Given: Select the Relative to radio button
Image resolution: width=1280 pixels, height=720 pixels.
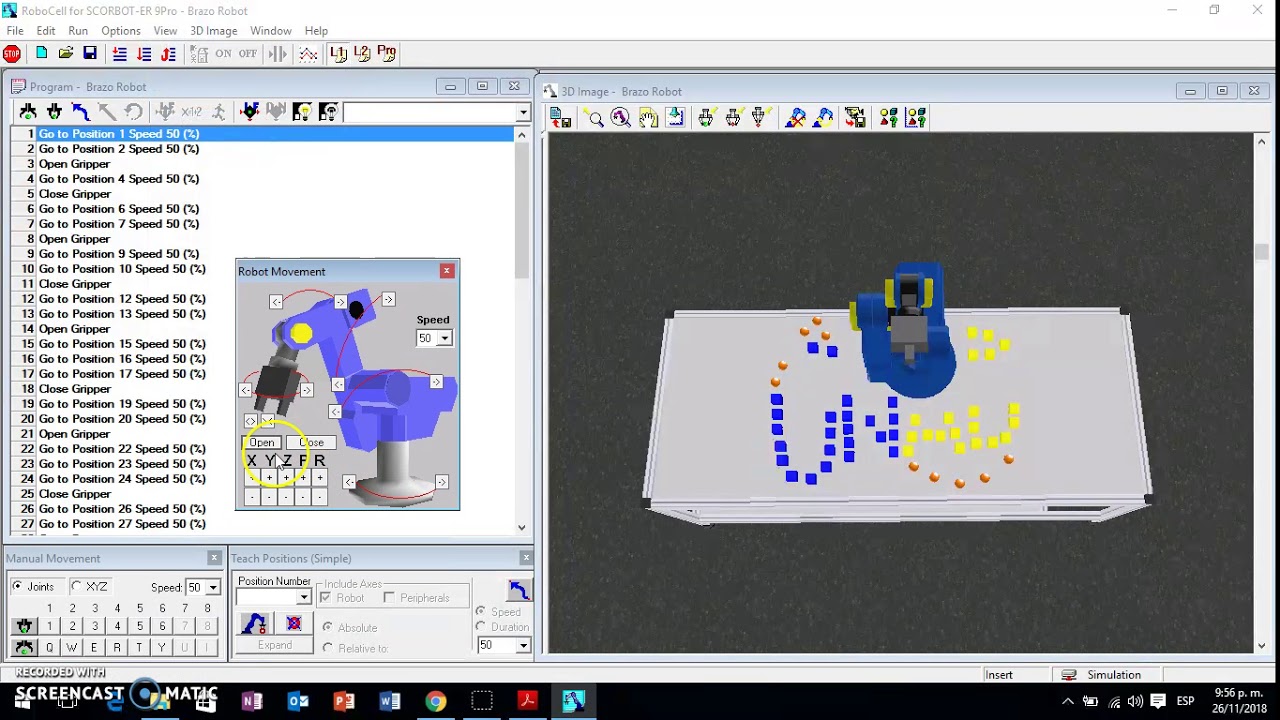Looking at the screenshot, I should pyautogui.click(x=327, y=648).
